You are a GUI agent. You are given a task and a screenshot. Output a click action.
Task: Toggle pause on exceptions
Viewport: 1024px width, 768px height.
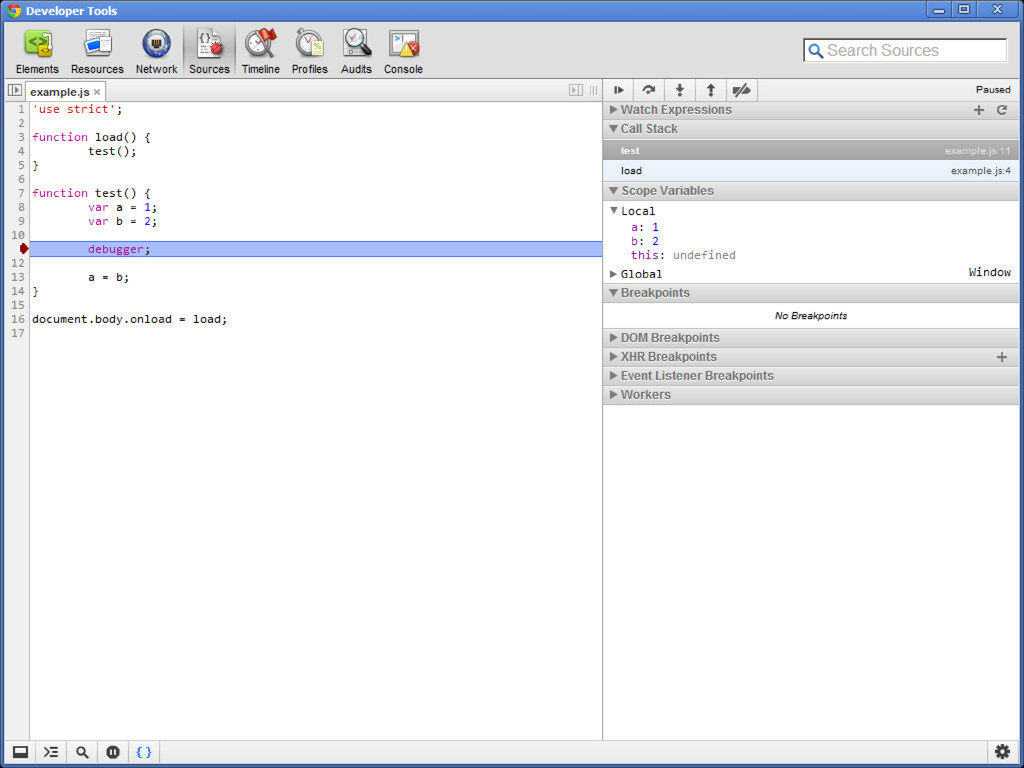(113, 752)
